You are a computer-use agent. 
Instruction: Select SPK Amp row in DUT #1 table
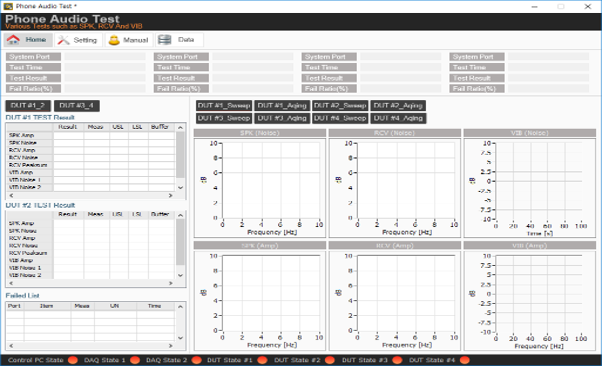pyautogui.click(x=91, y=135)
